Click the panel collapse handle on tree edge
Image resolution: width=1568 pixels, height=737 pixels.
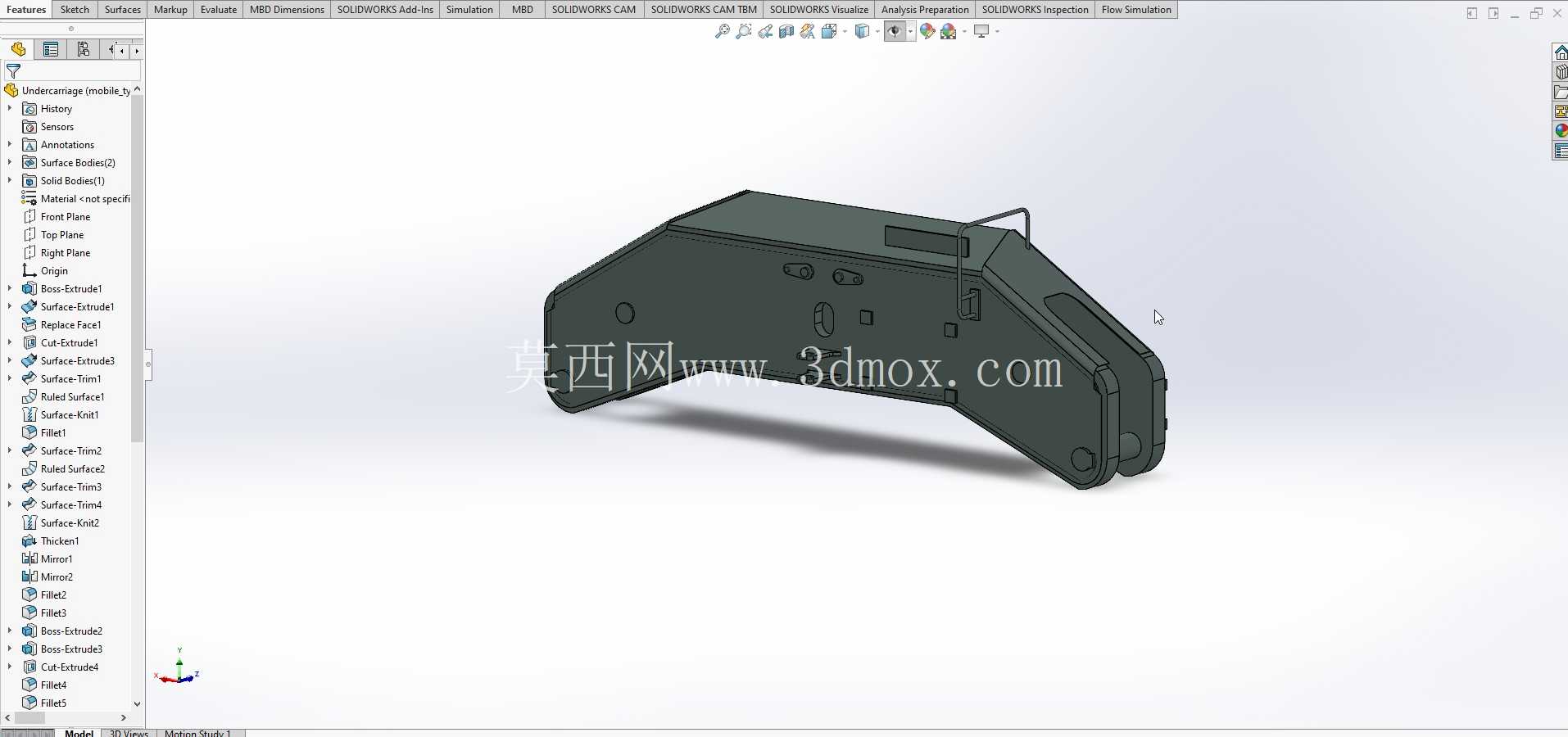click(x=148, y=364)
